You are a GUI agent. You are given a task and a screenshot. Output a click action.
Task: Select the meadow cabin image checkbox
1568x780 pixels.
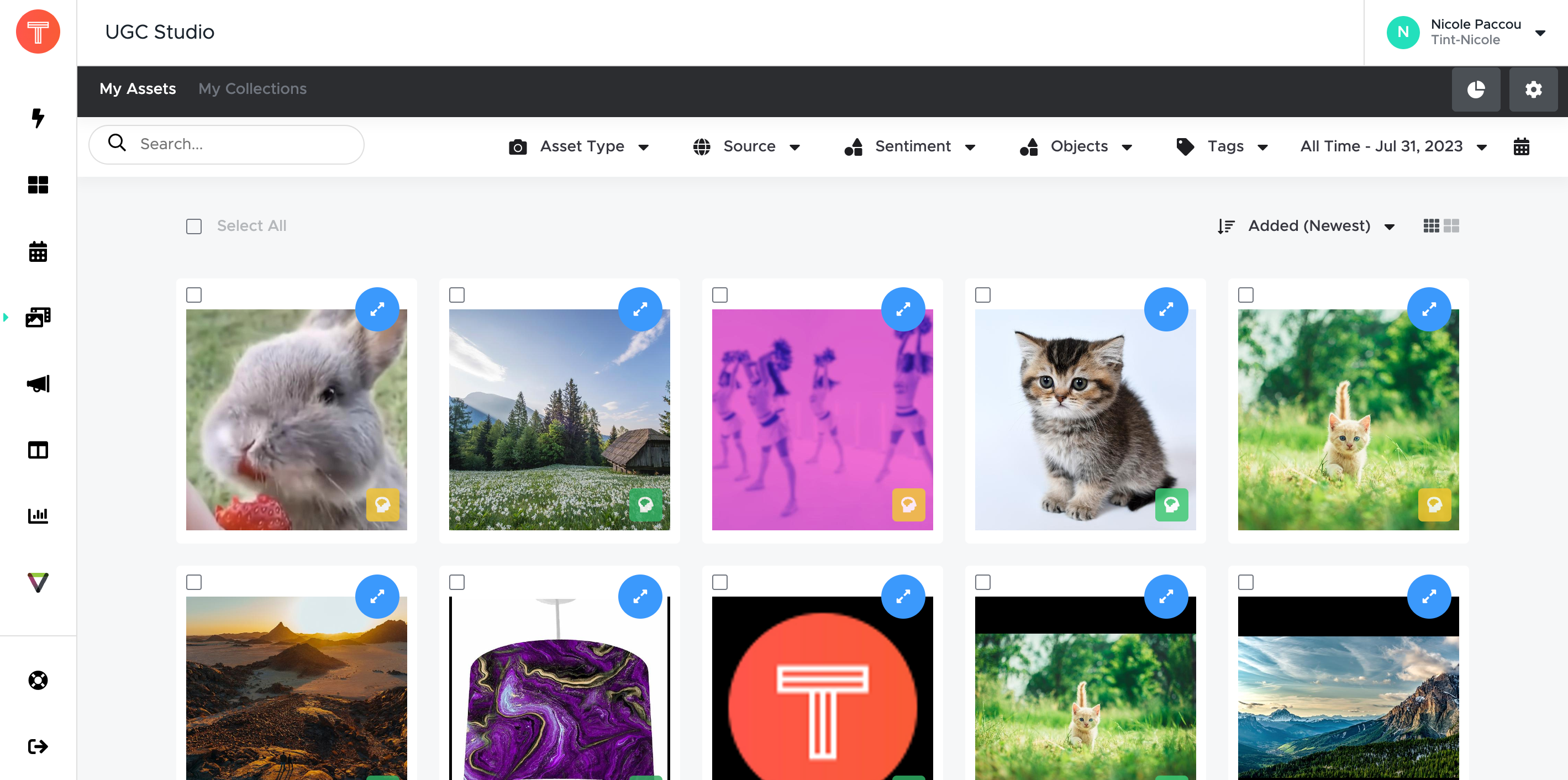[x=457, y=295]
